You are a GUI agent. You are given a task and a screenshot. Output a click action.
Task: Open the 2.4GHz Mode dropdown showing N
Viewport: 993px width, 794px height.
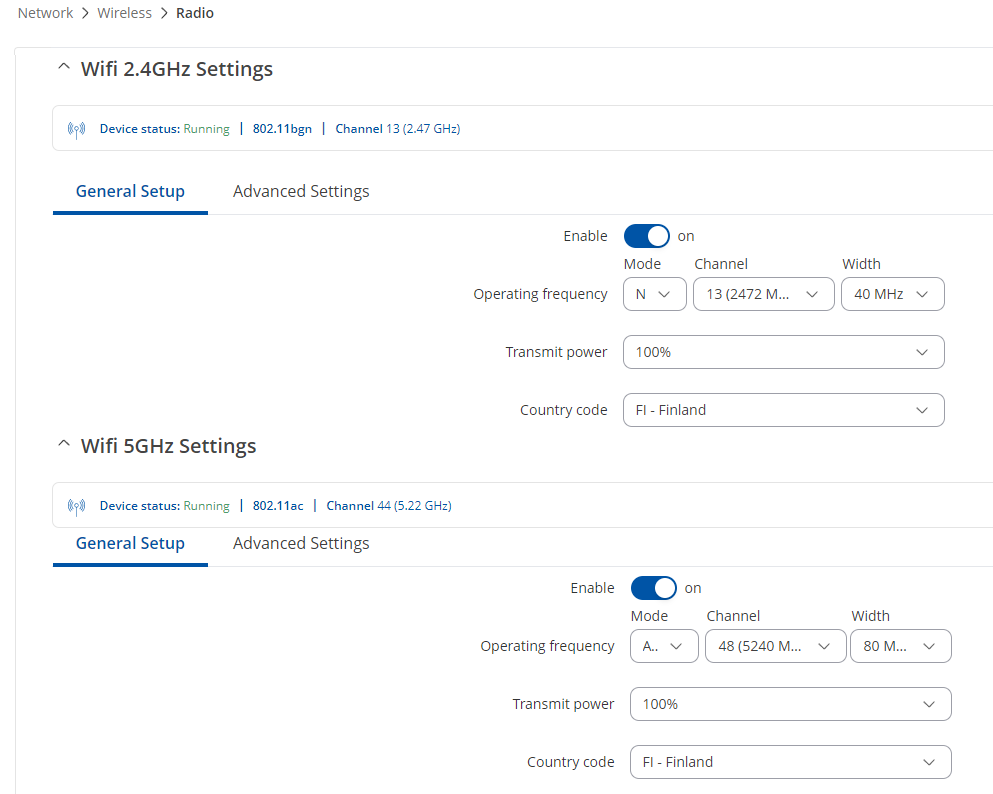[x=655, y=294]
